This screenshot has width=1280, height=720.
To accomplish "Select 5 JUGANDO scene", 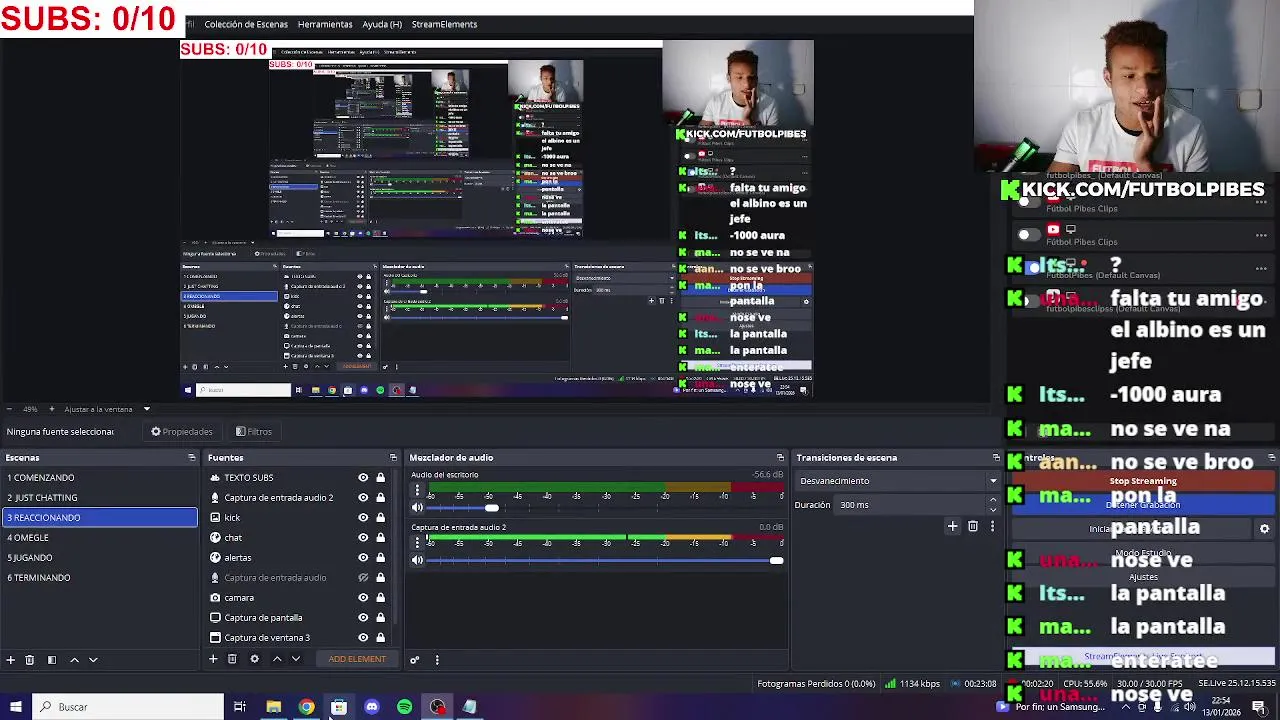I will (100, 558).
